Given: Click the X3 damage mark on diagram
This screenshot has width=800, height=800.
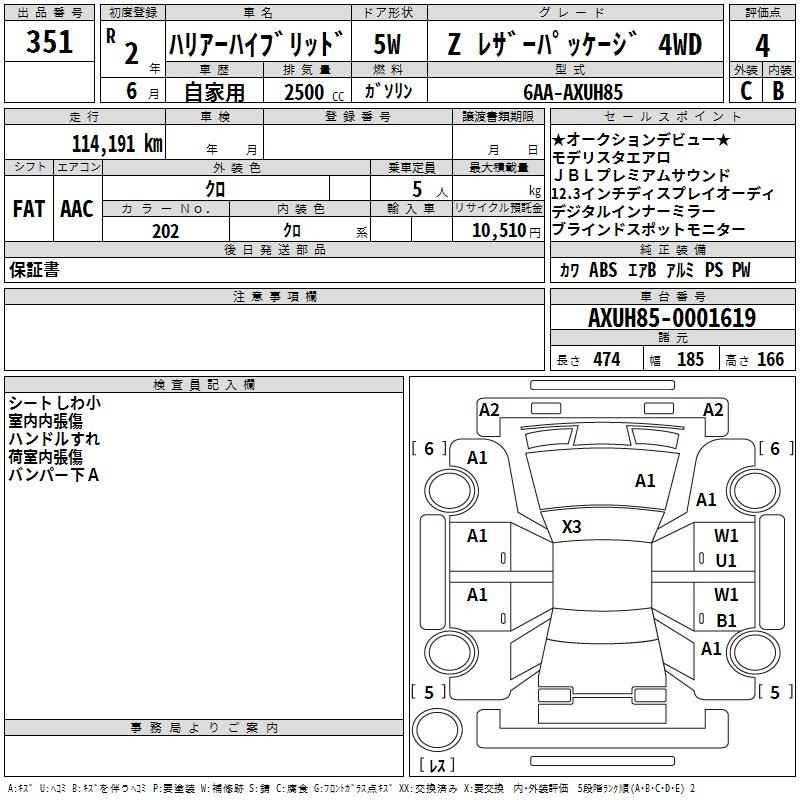Looking at the screenshot, I should click(572, 527).
